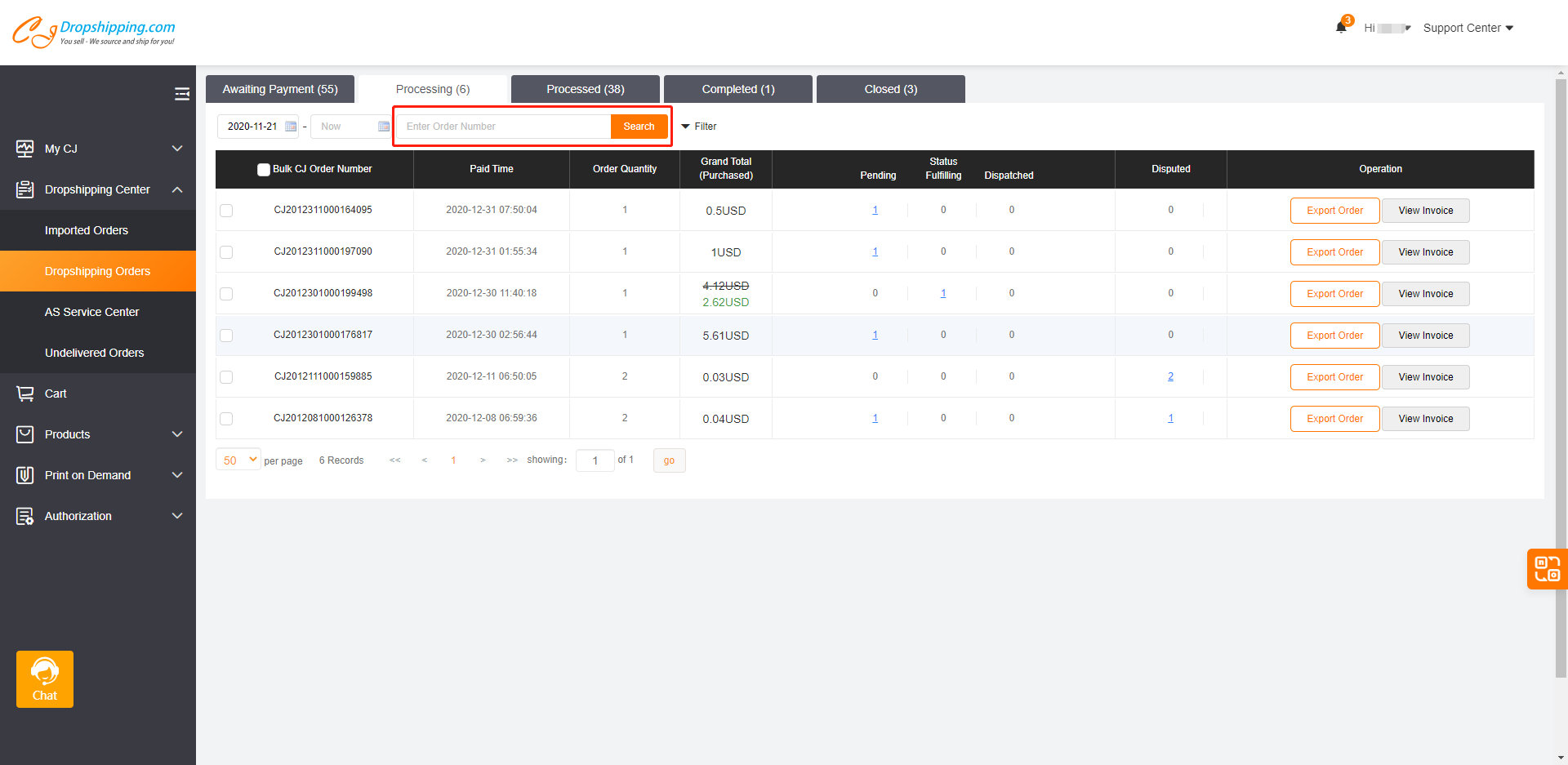Screen dimensions: 1568x765
Task: Open the Chat support widget
Action: [45, 678]
